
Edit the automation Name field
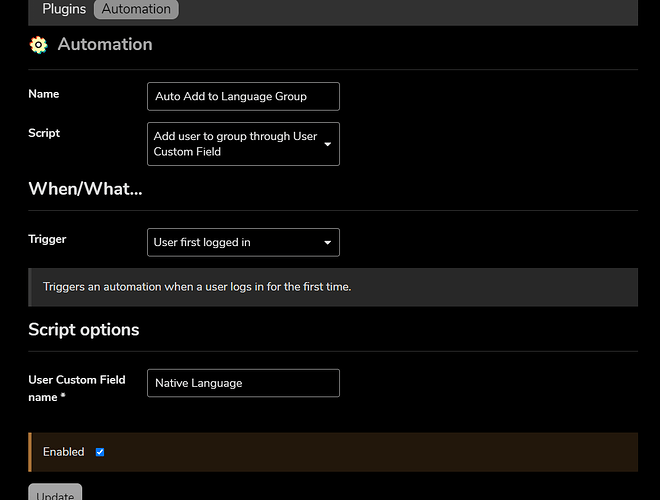click(243, 96)
